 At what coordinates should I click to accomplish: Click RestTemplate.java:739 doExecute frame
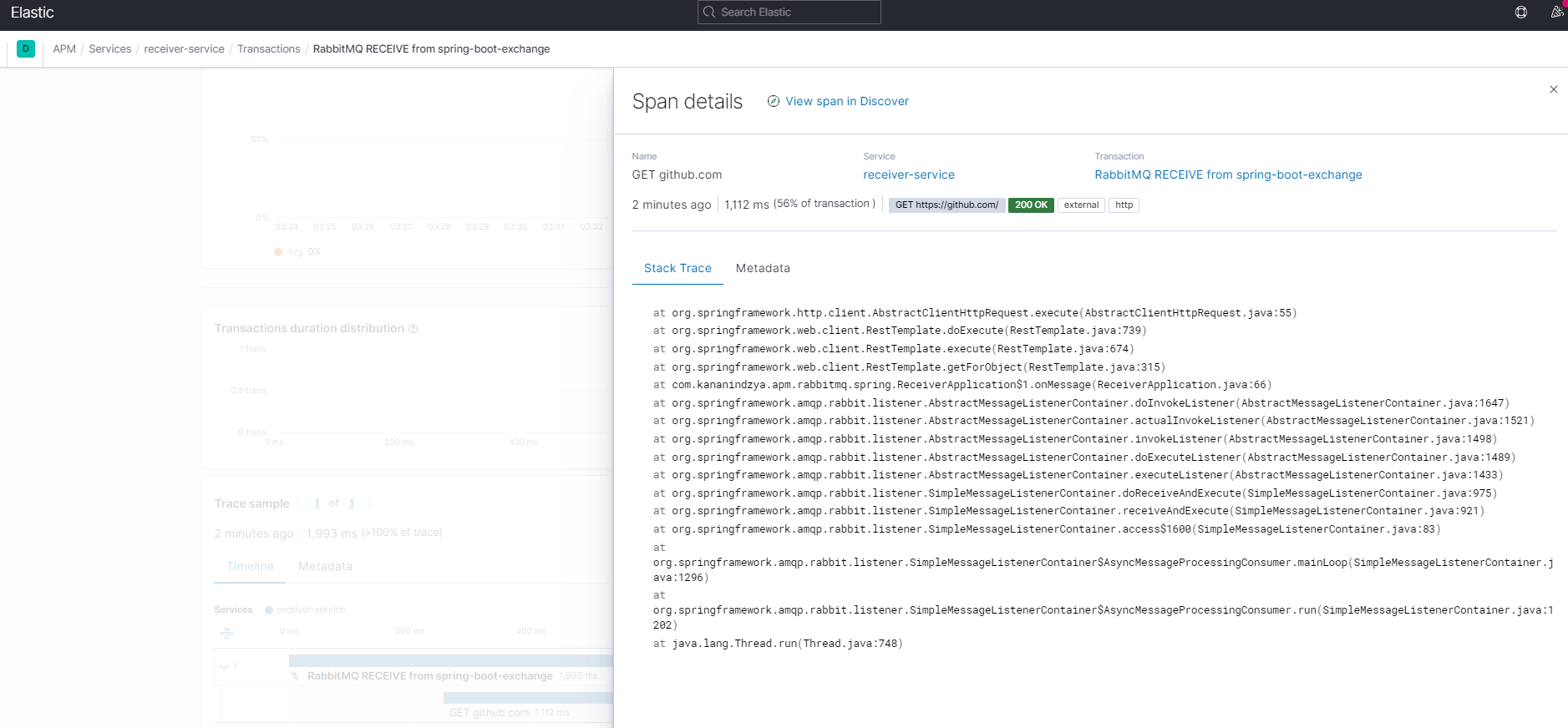tap(899, 331)
